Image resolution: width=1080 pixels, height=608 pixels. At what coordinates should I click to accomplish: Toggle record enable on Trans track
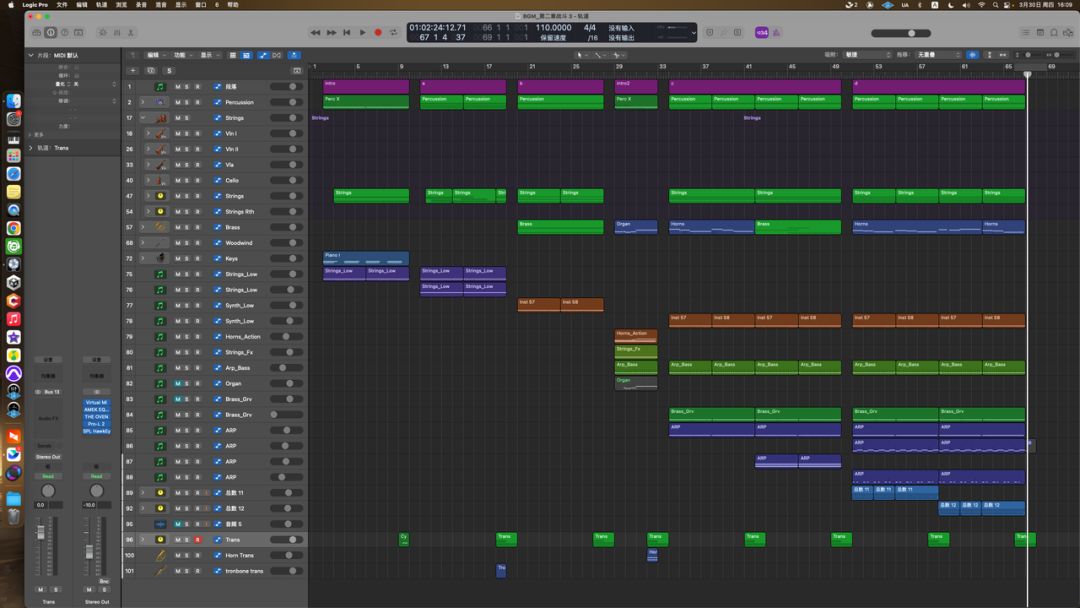197,540
